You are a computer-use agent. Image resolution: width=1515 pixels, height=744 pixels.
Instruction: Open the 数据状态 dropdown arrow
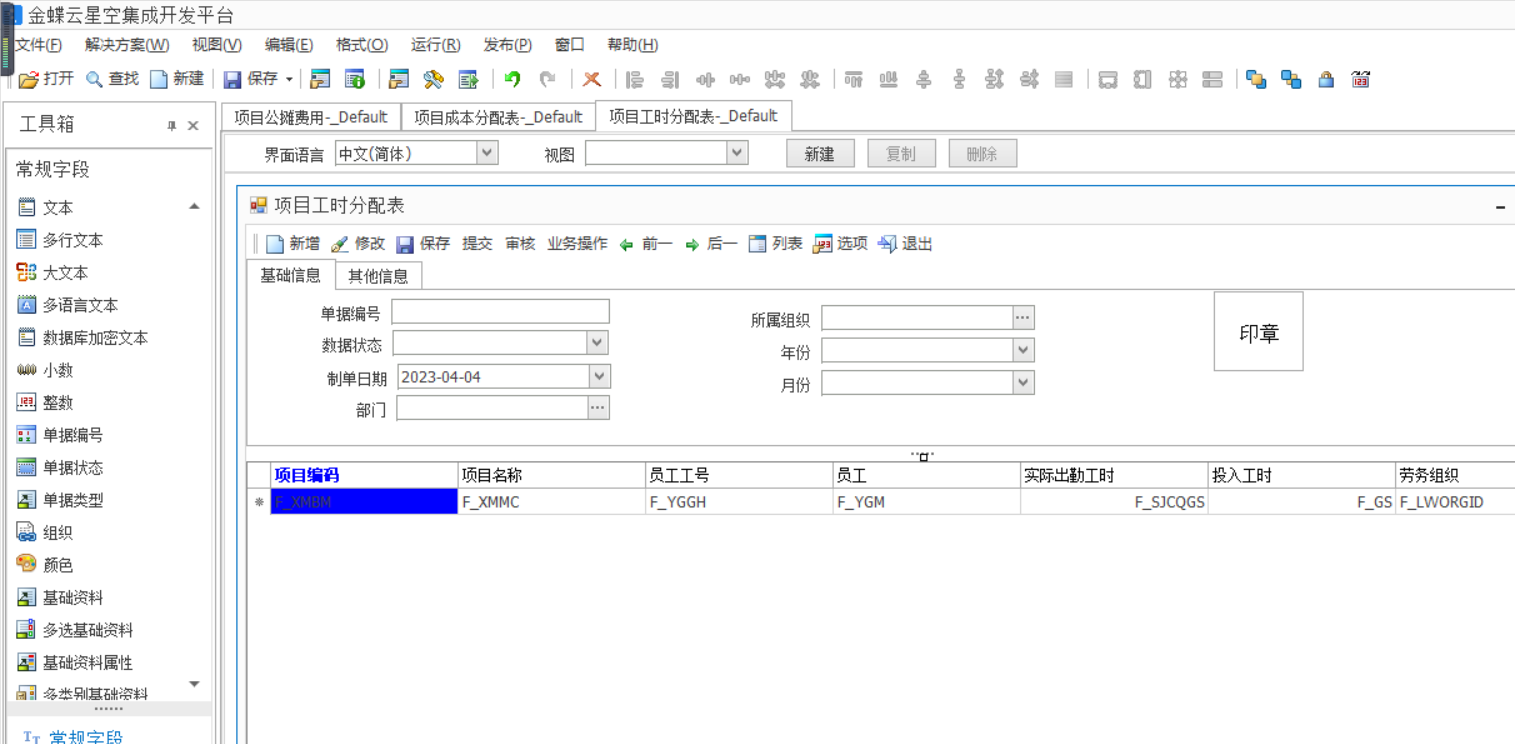coord(597,343)
